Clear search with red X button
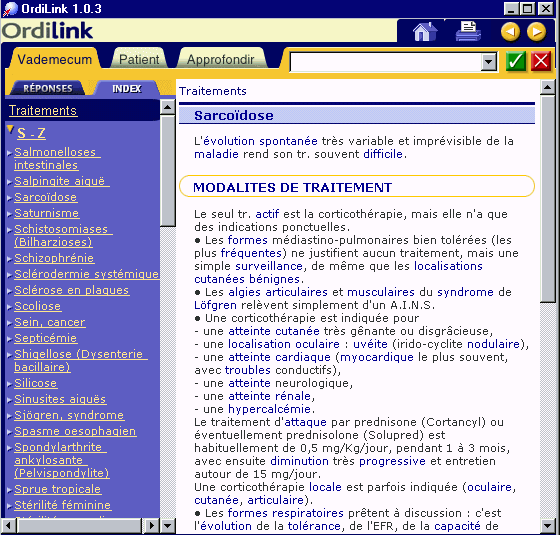Image resolution: width=560 pixels, height=535 pixels. [541, 61]
